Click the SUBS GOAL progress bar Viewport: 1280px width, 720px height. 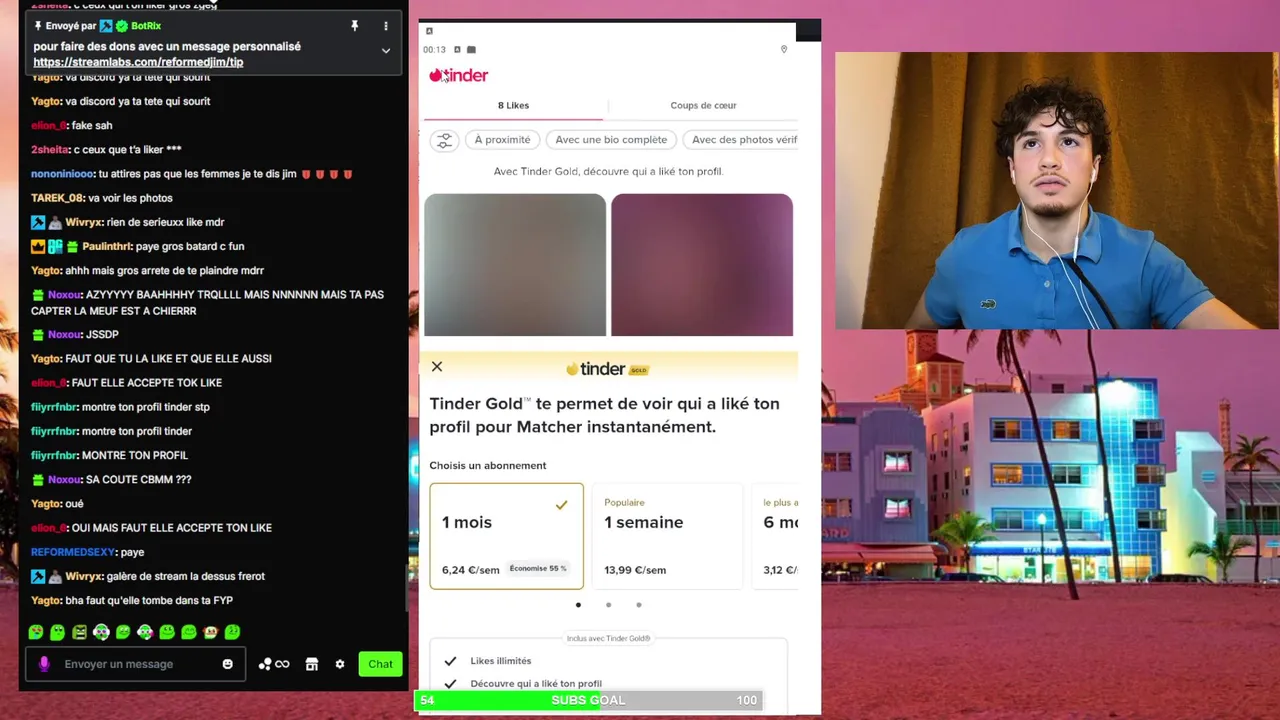pyautogui.click(x=588, y=700)
